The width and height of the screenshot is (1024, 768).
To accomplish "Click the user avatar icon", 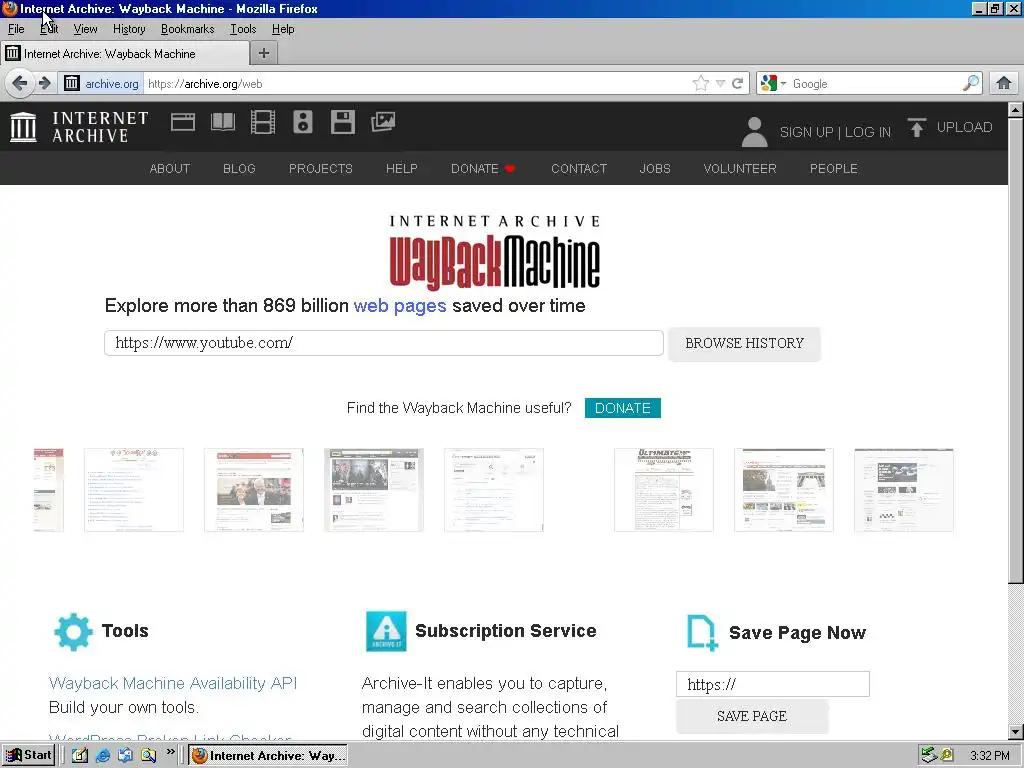I will pos(754,131).
